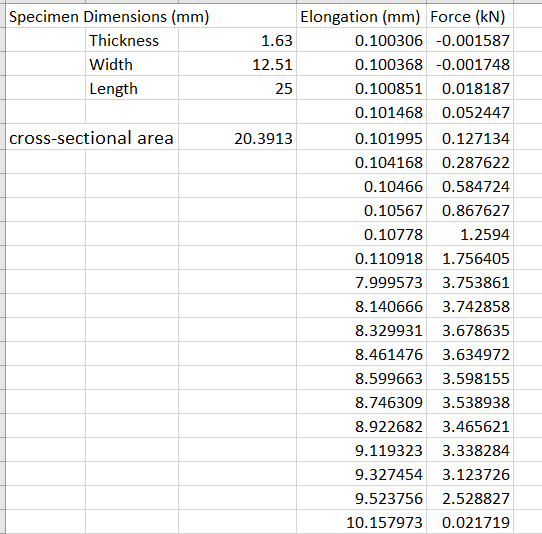
Task: Select elongation cell 0.101995
Action: pos(362,137)
